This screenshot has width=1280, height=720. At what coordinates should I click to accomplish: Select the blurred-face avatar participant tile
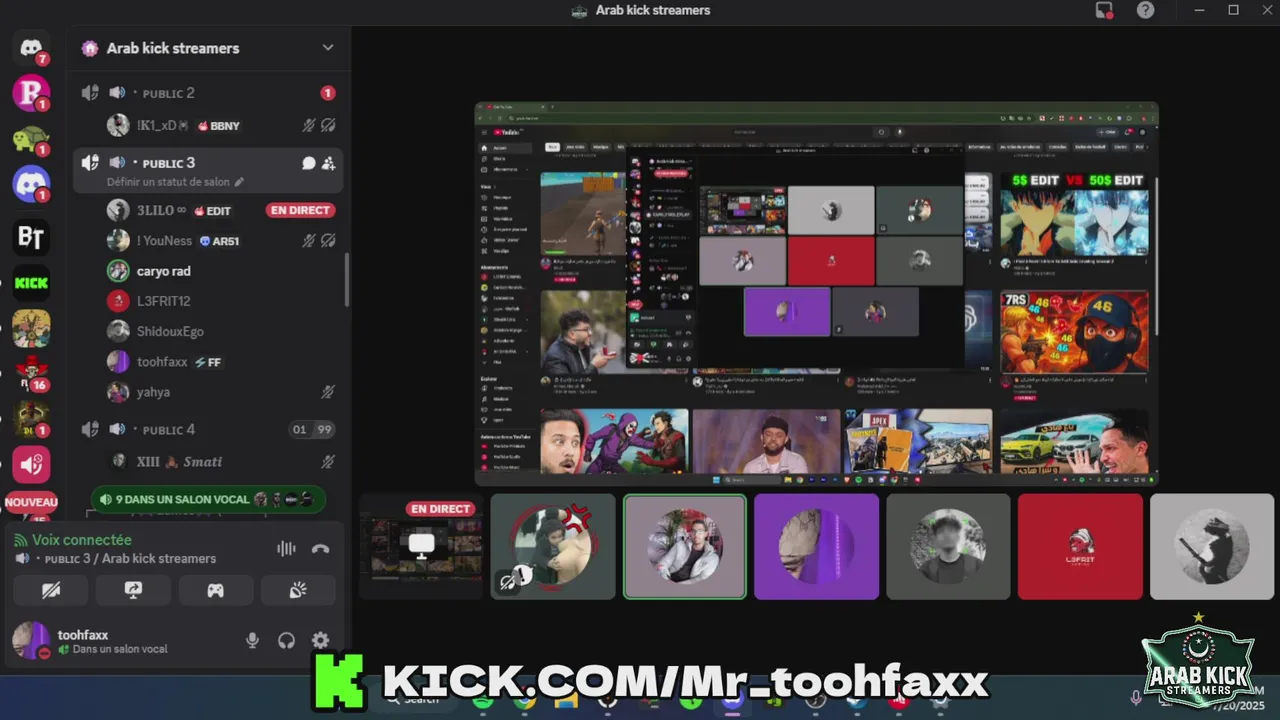[x=948, y=546]
